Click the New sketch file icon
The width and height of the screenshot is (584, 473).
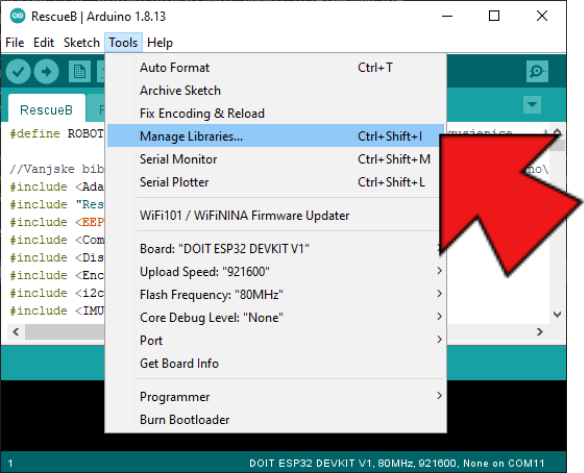tap(80, 71)
